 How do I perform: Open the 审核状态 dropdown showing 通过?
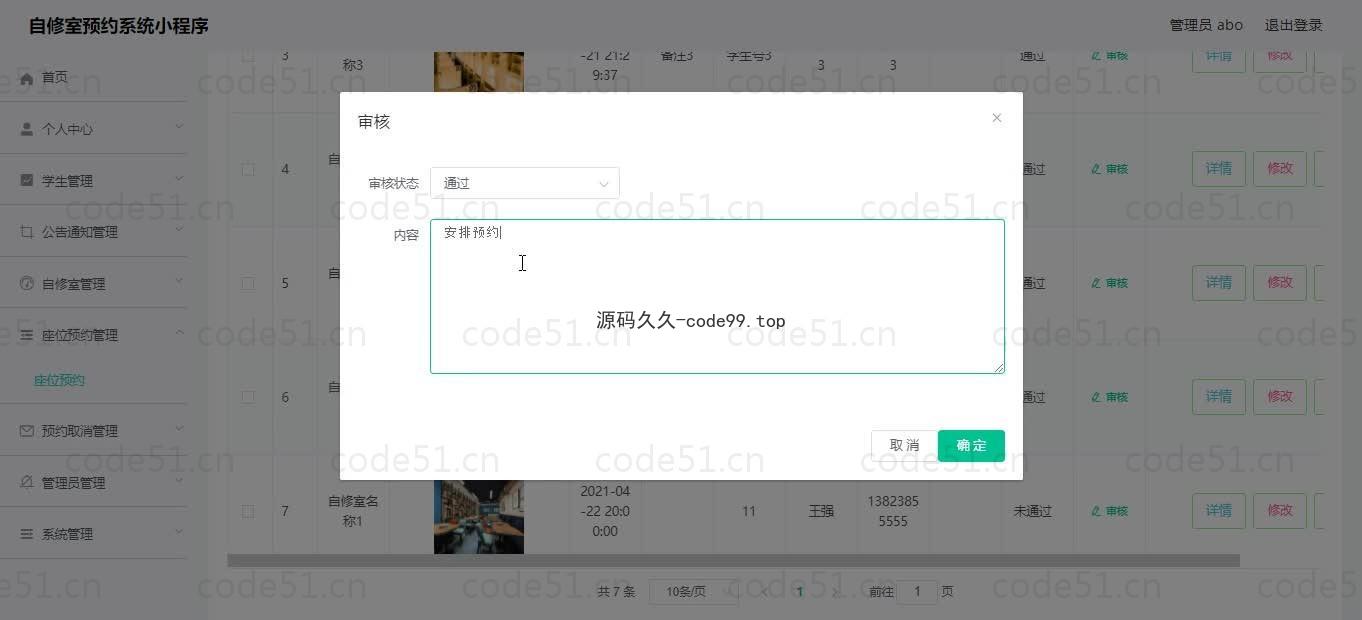pyautogui.click(x=525, y=183)
